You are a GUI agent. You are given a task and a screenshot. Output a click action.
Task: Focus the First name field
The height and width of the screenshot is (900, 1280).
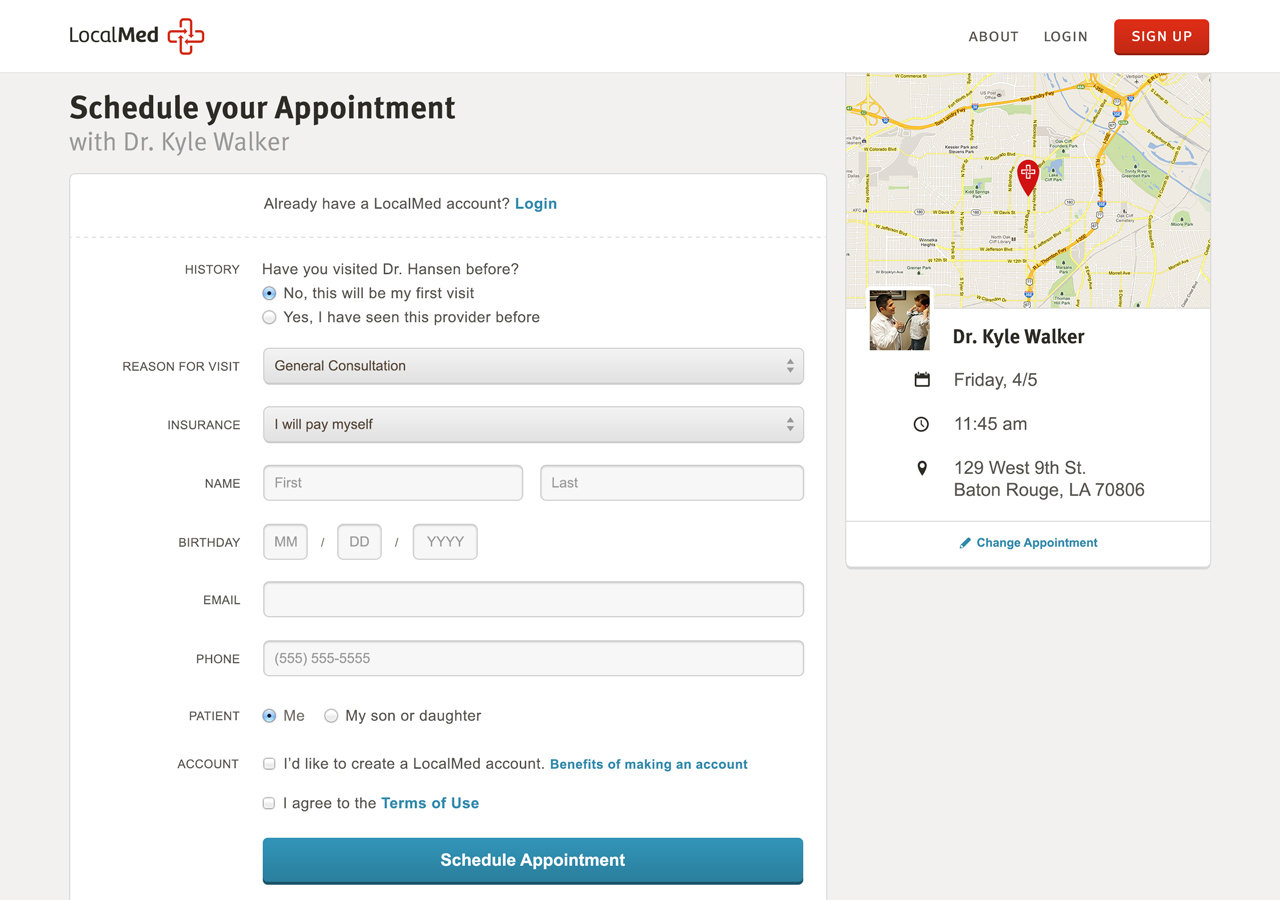[x=393, y=483]
